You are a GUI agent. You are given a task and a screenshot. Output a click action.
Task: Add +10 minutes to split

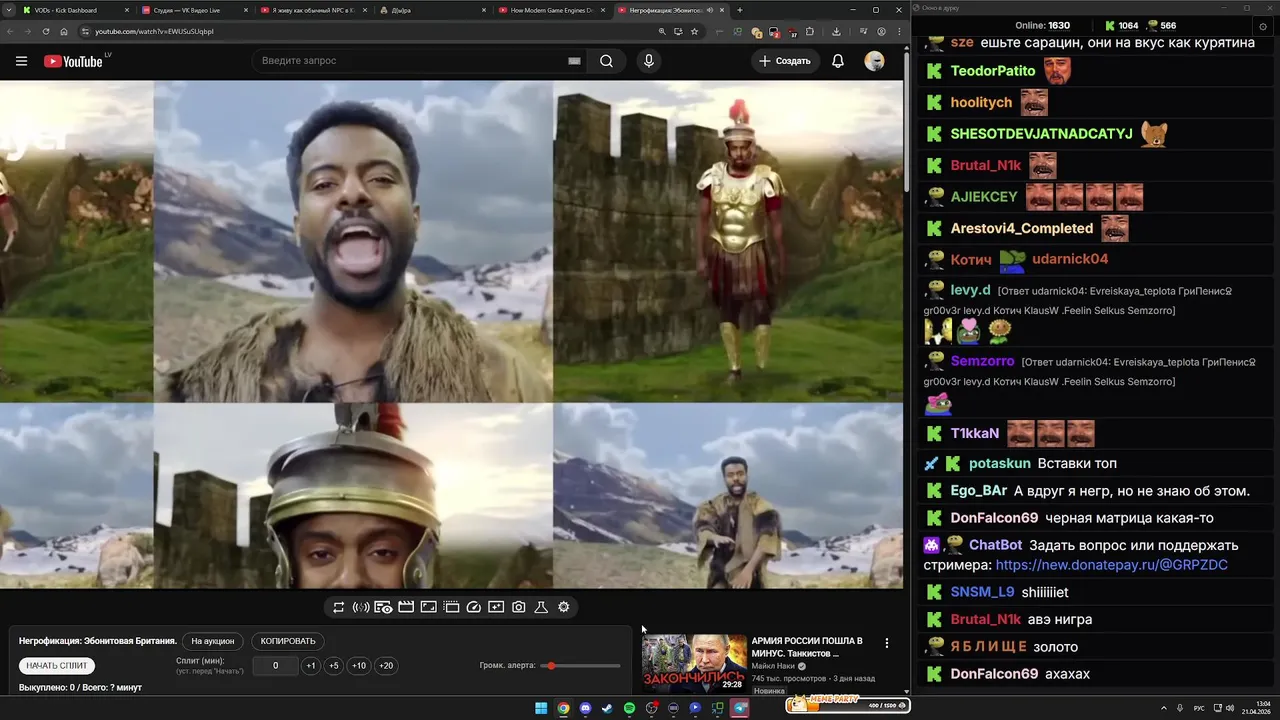[359, 666]
